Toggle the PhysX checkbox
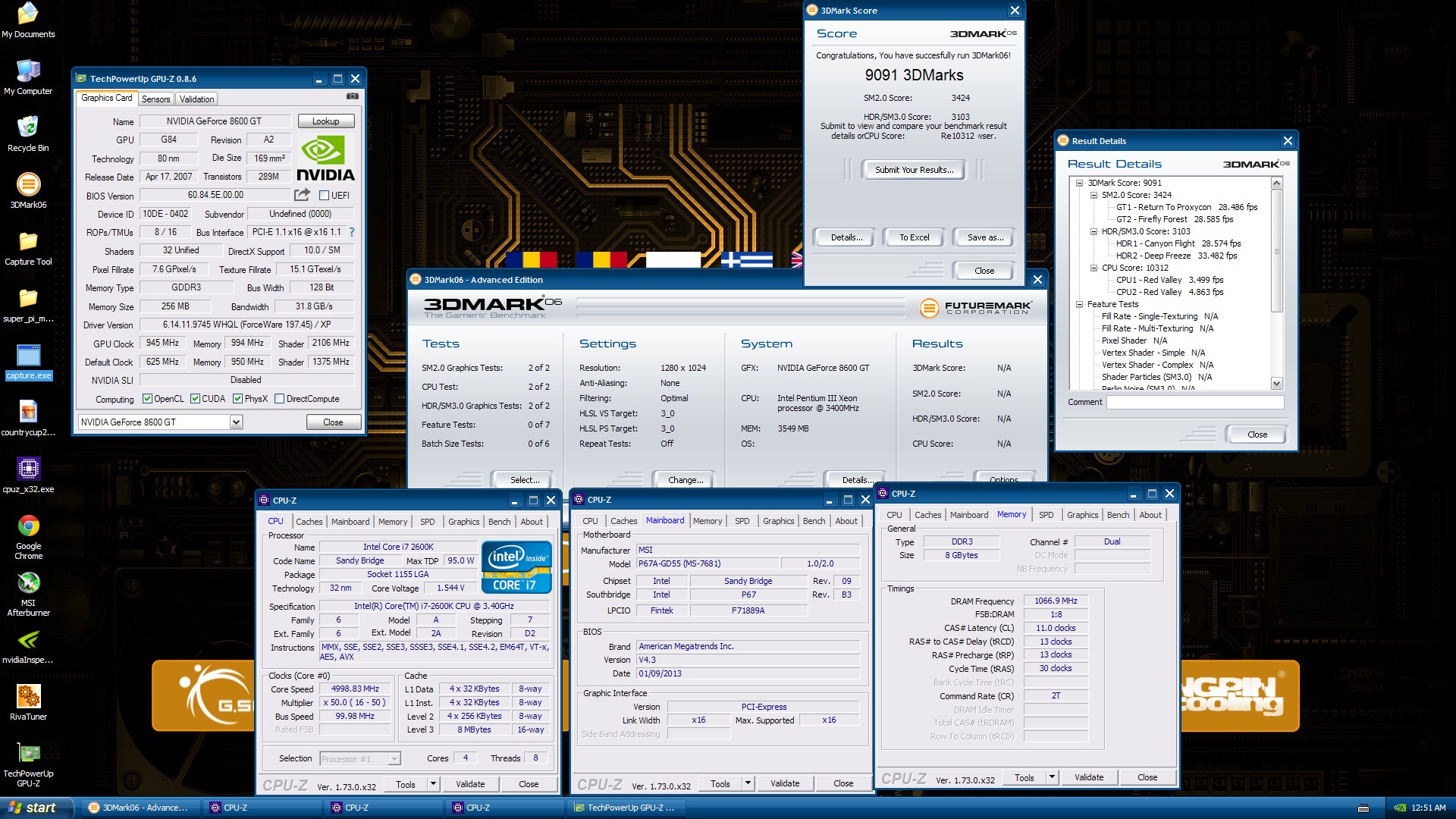Viewport: 1456px width, 819px height. pyautogui.click(x=237, y=399)
